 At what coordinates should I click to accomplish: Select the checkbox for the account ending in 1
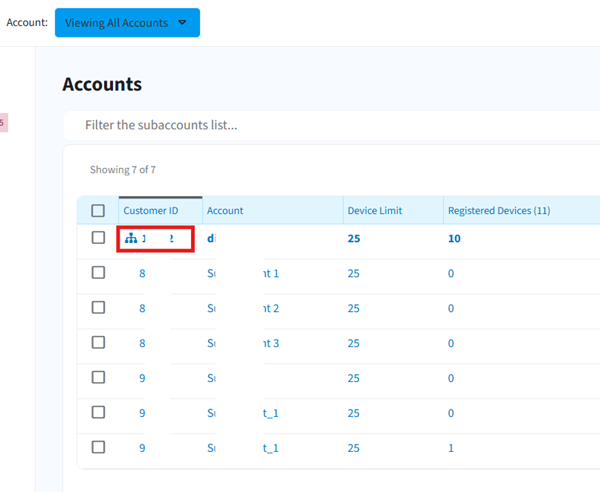point(98,273)
